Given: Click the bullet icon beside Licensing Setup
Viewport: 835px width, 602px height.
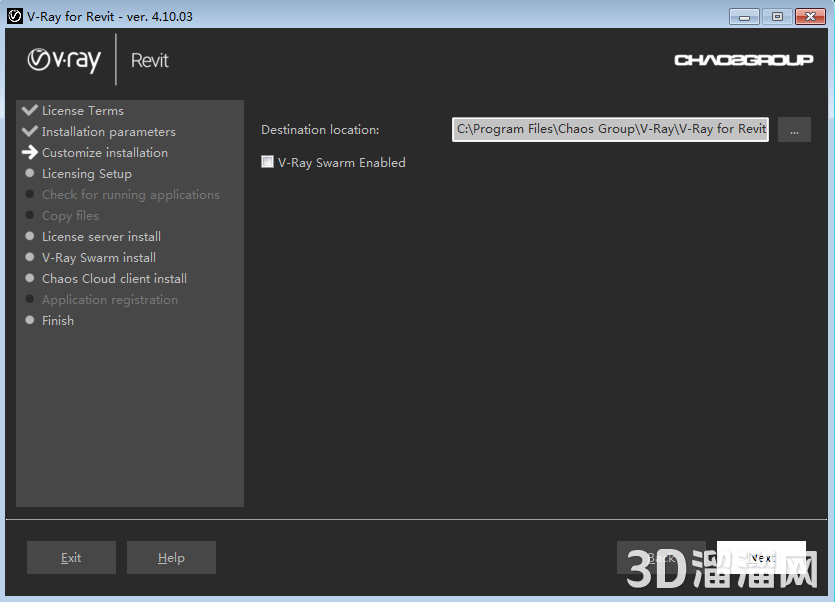Looking at the screenshot, I should 30,173.
